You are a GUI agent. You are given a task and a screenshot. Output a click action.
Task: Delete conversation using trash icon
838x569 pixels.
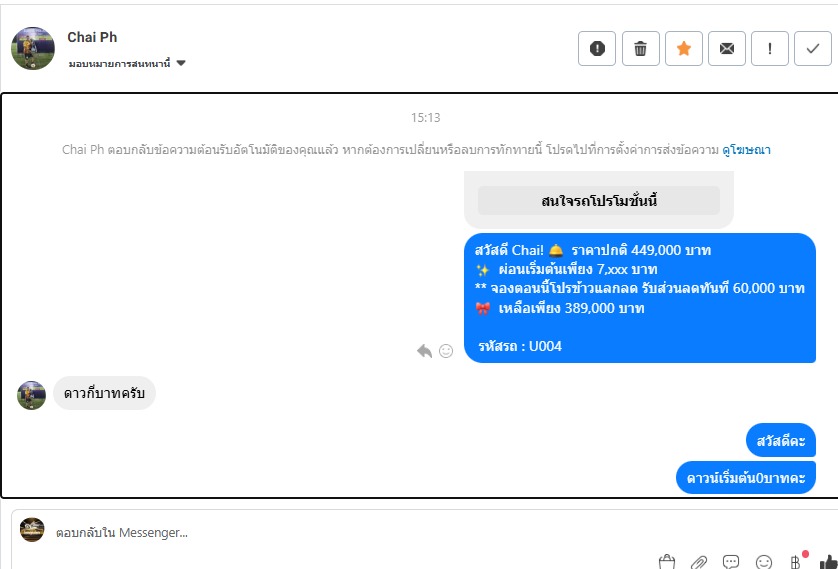point(640,49)
